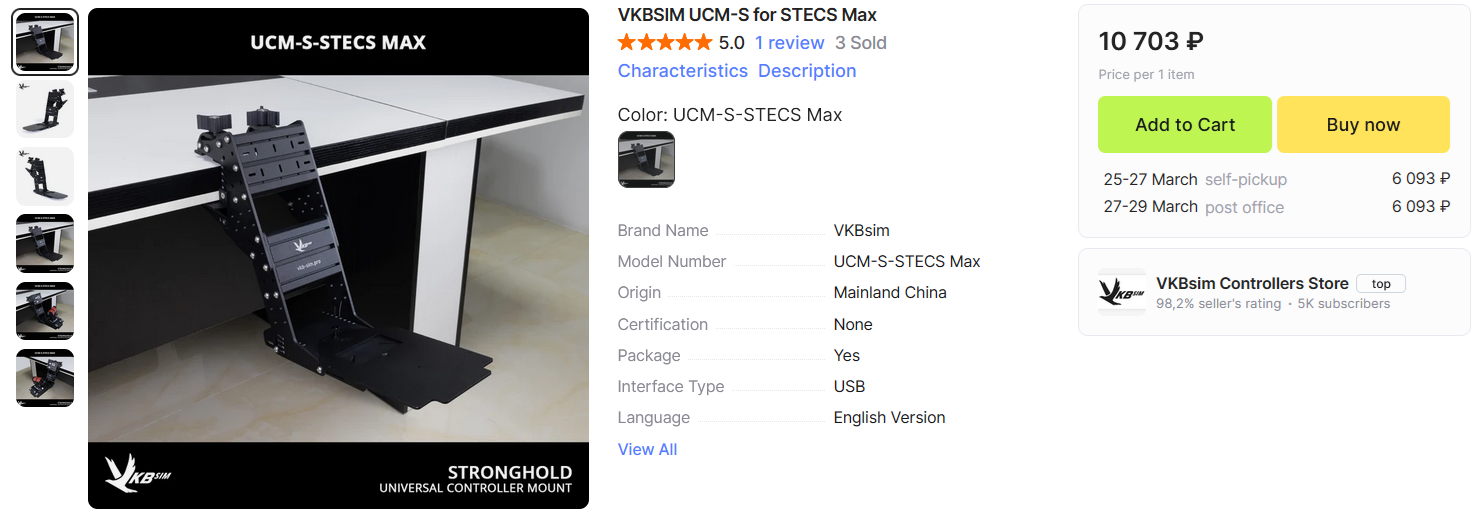
Task: Select the first product thumbnail
Action: [45, 43]
